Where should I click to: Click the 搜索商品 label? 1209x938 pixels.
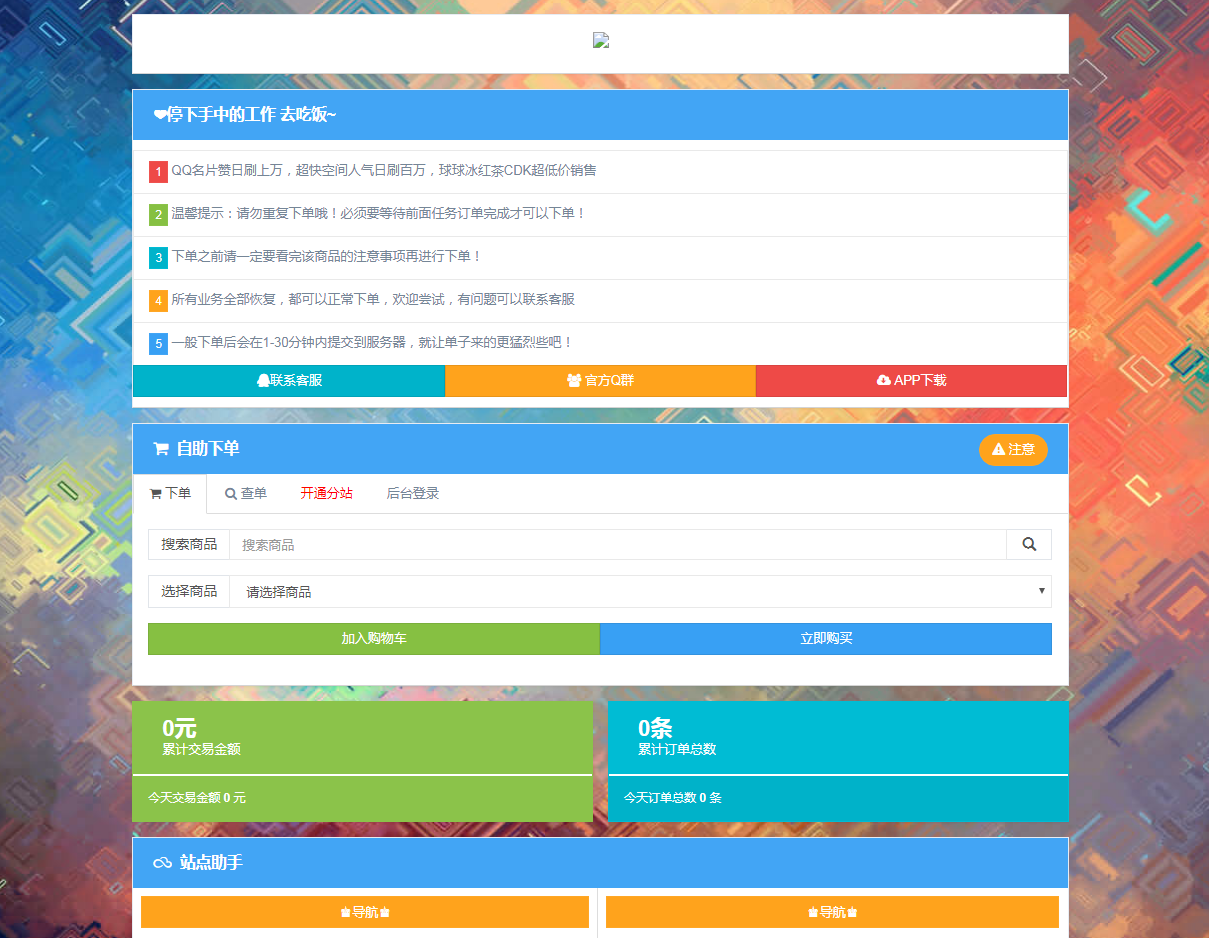click(x=189, y=545)
